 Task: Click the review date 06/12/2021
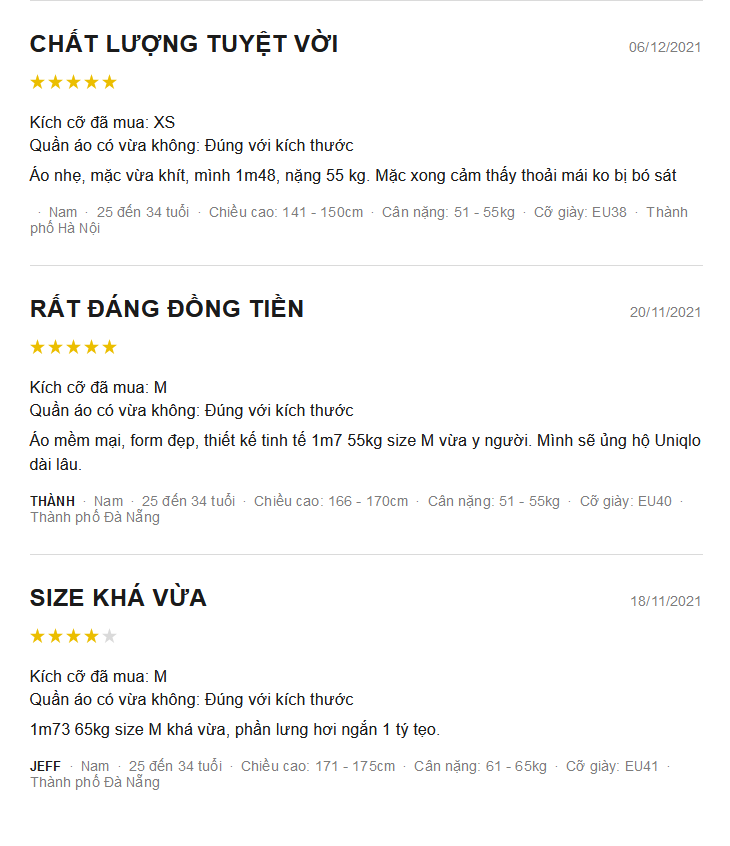665,47
